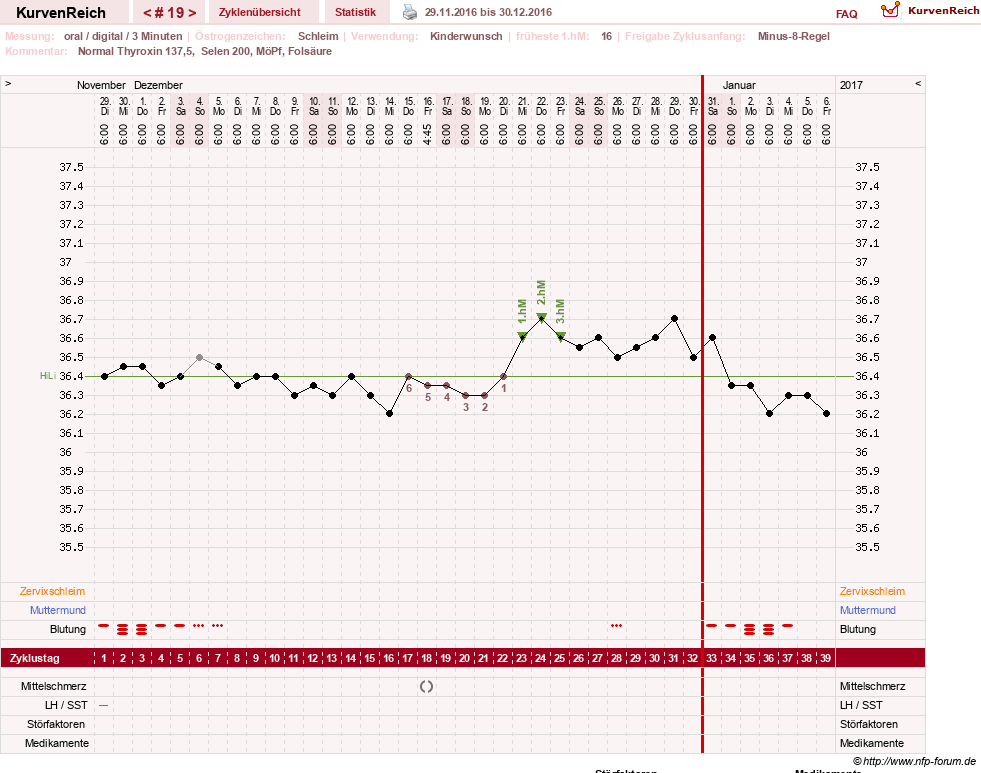The height and width of the screenshot is (773, 981).
Task: Click the 2017 year label
Action: (x=851, y=85)
